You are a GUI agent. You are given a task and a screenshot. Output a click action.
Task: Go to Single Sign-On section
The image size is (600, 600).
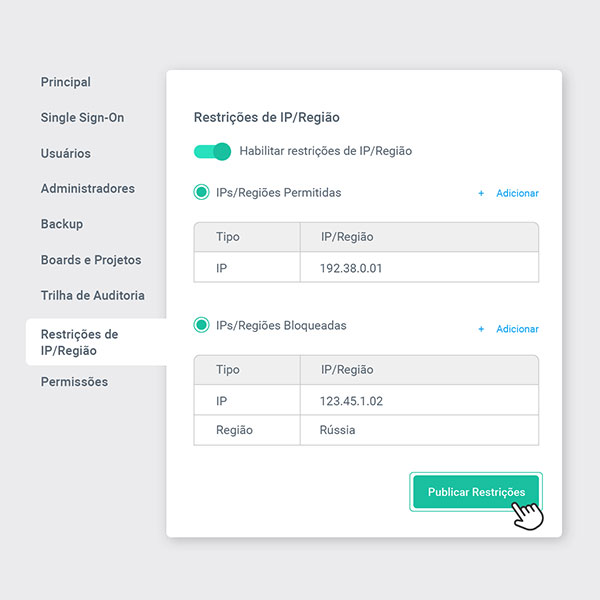pos(82,118)
